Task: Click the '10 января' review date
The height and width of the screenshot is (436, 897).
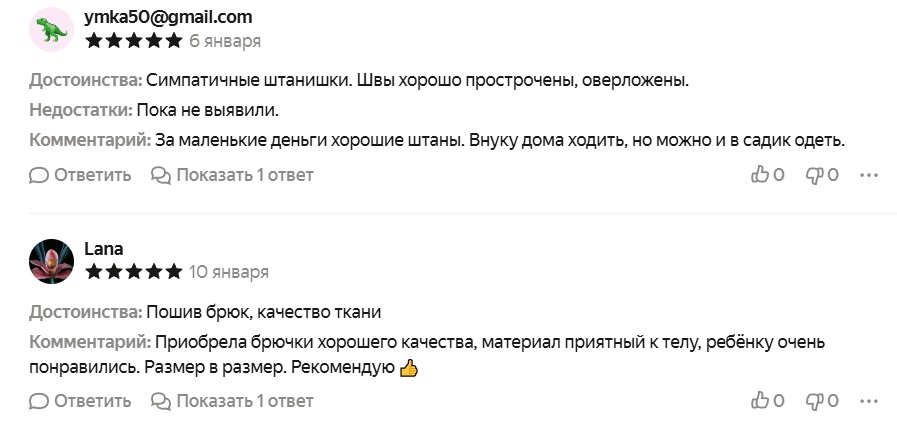Action: [x=229, y=271]
